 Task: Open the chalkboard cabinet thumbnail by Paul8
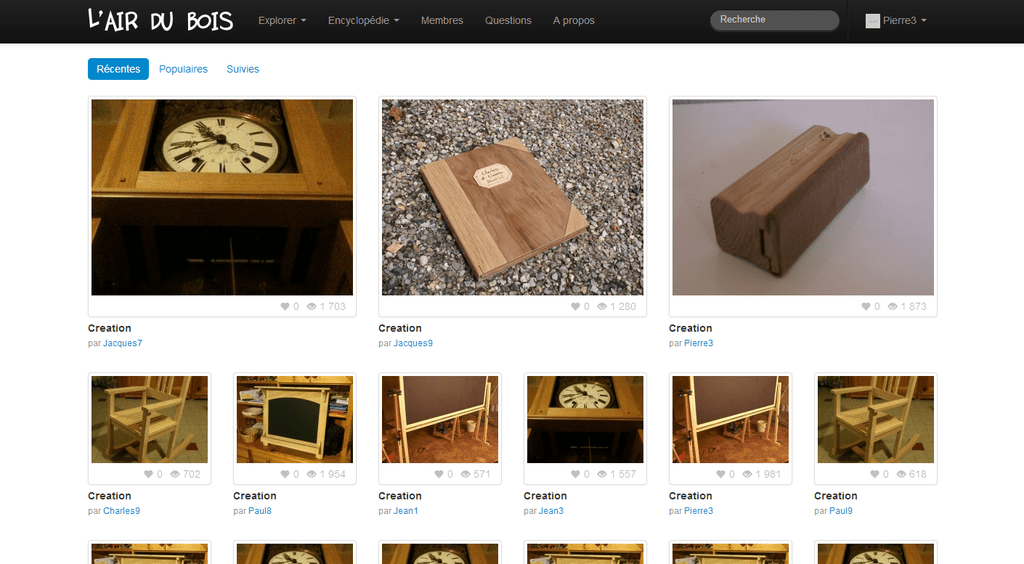click(295, 419)
